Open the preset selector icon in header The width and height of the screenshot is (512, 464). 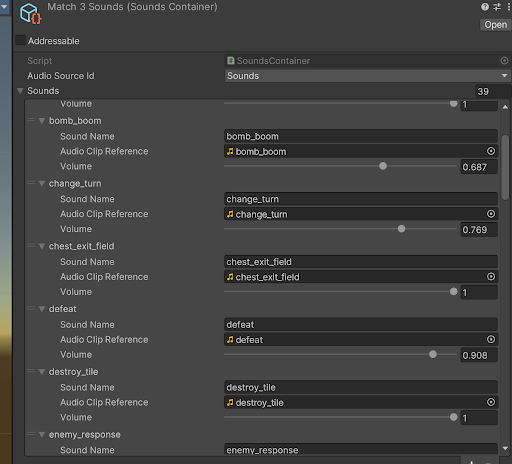click(x=497, y=7)
